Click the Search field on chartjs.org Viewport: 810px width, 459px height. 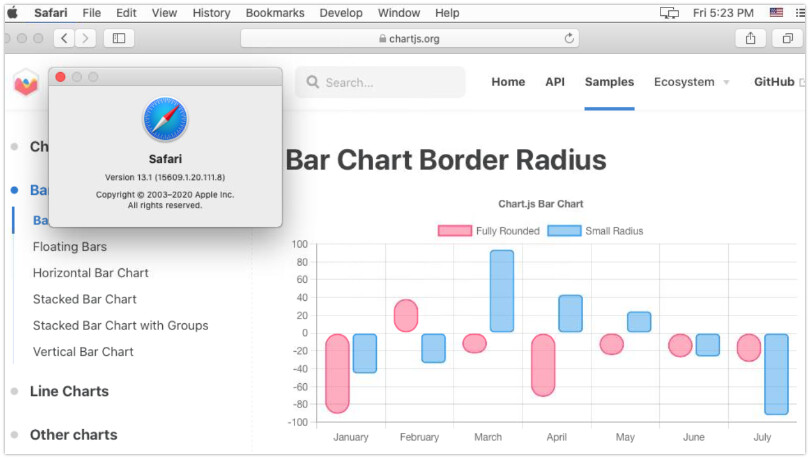pos(380,82)
